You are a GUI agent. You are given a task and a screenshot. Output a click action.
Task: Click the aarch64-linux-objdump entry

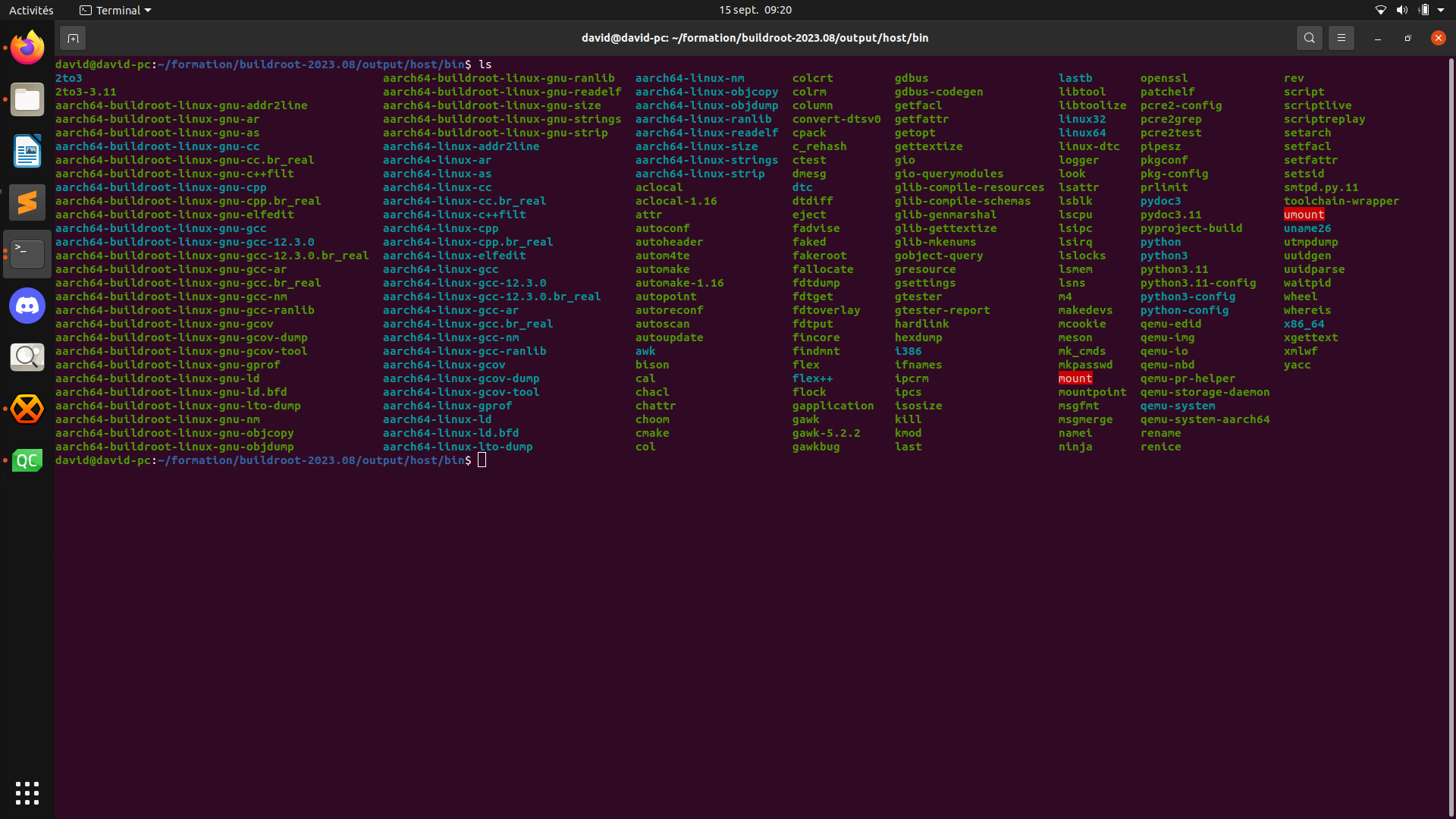coord(707,105)
